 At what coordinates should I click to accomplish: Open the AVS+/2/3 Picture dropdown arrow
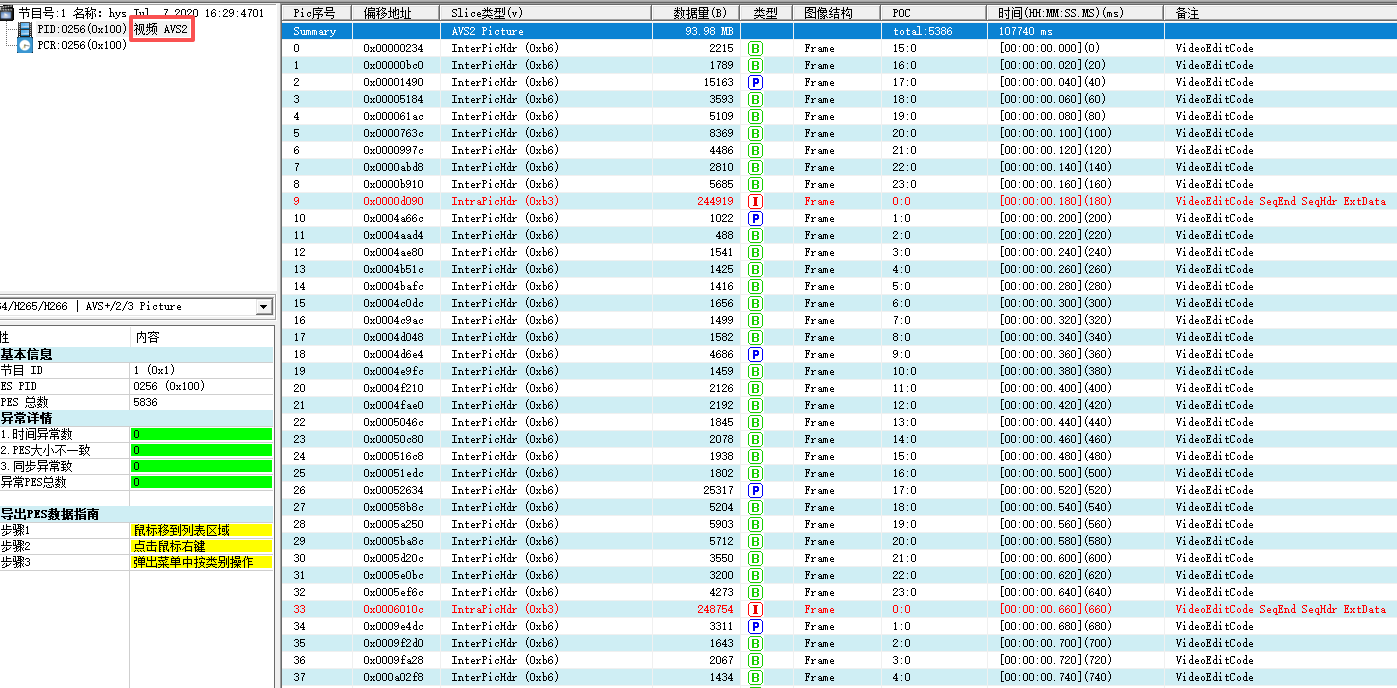pos(264,306)
